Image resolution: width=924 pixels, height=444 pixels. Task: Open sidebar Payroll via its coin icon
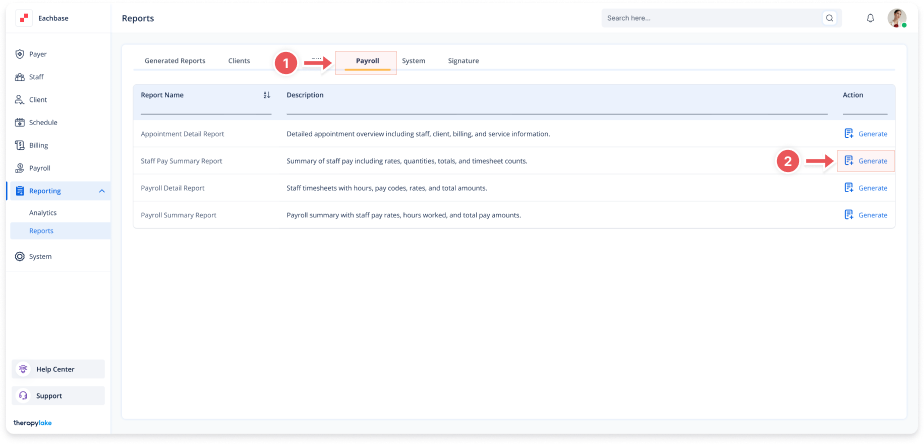point(19,168)
